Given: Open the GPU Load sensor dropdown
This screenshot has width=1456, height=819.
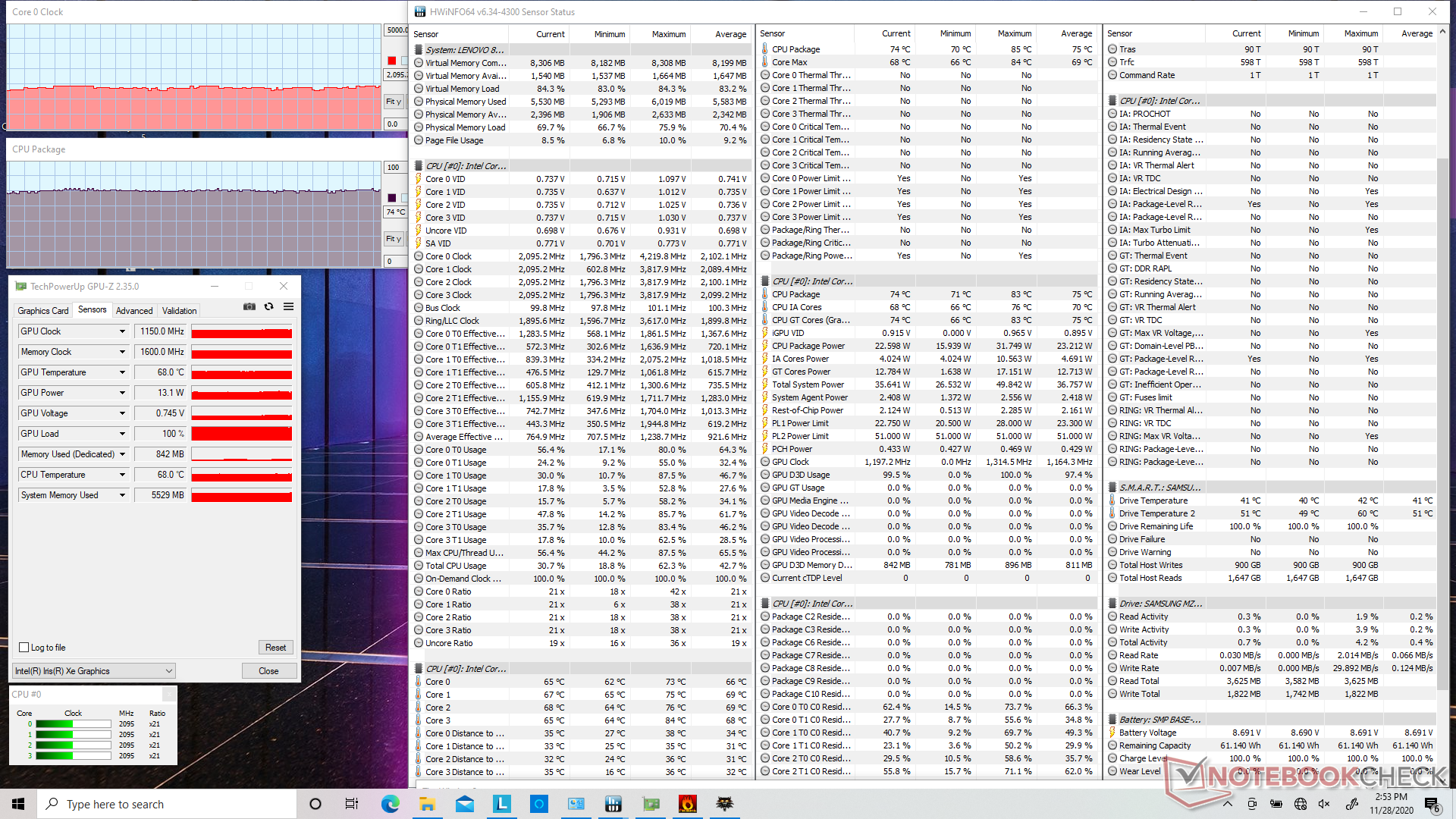Looking at the screenshot, I should pos(122,434).
